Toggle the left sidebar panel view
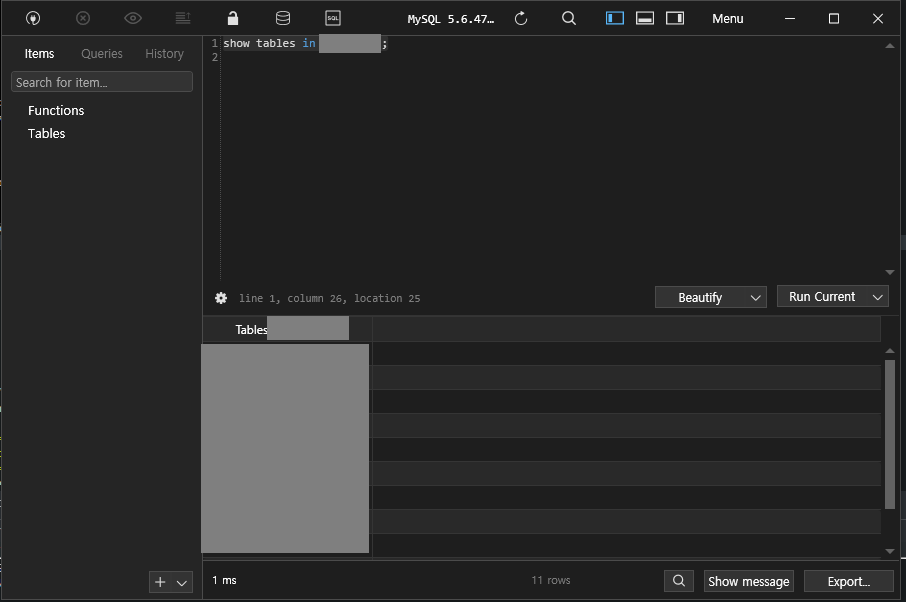Viewport: 906px width, 602px height. pos(614,18)
